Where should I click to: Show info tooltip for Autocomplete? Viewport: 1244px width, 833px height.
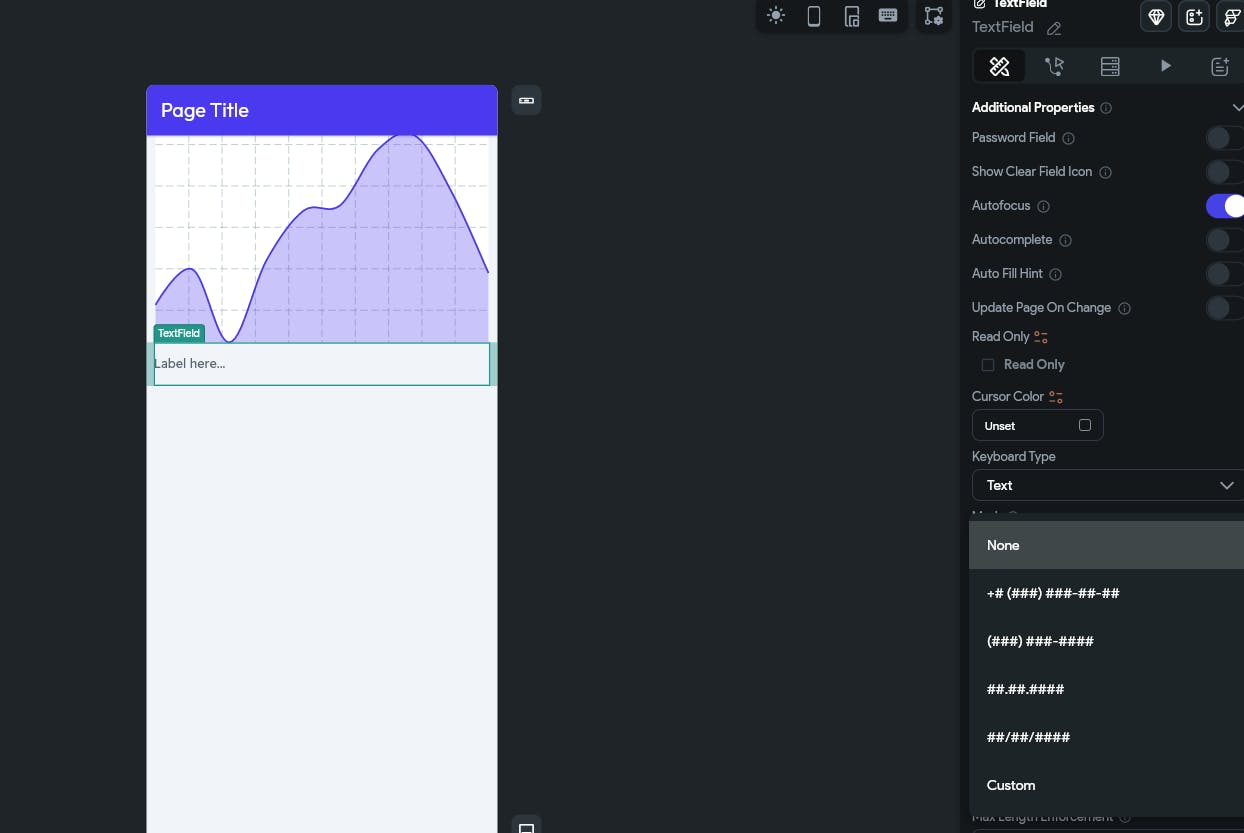pos(1065,240)
